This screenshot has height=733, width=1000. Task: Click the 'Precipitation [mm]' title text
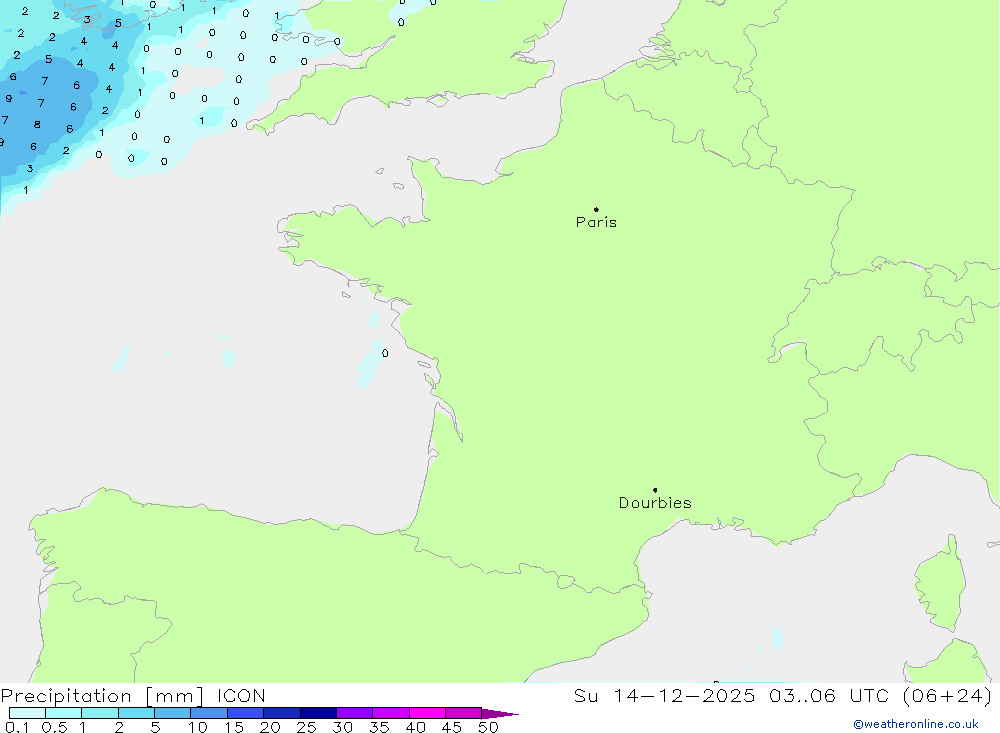tap(102, 695)
